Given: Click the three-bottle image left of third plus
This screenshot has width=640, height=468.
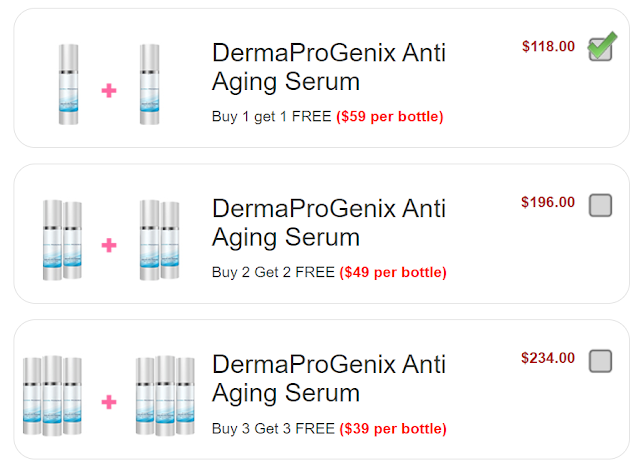Looking at the screenshot, I should coord(52,396).
